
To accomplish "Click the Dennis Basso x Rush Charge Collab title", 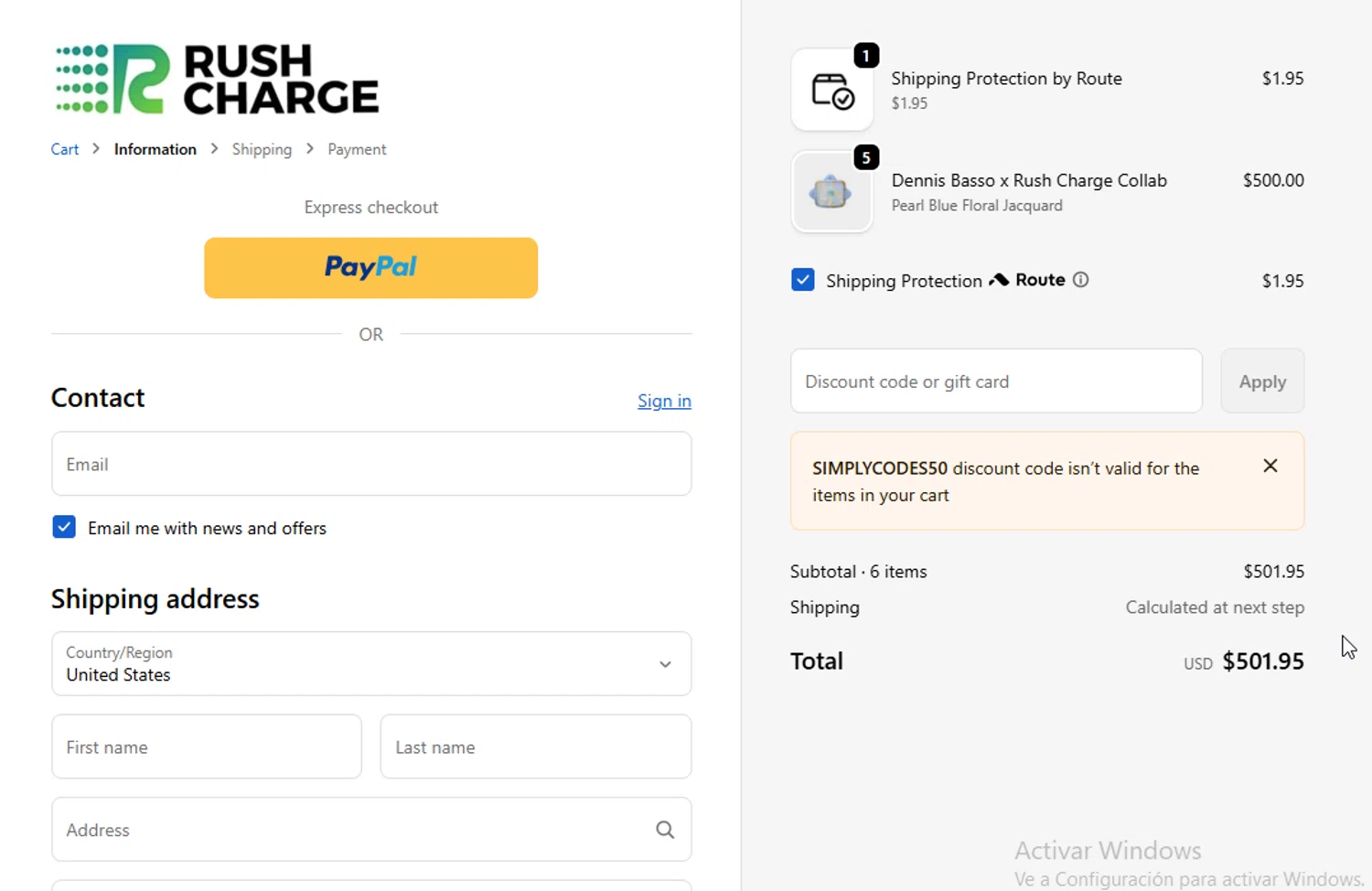I will pyautogui.click(x=1029, y=180).
